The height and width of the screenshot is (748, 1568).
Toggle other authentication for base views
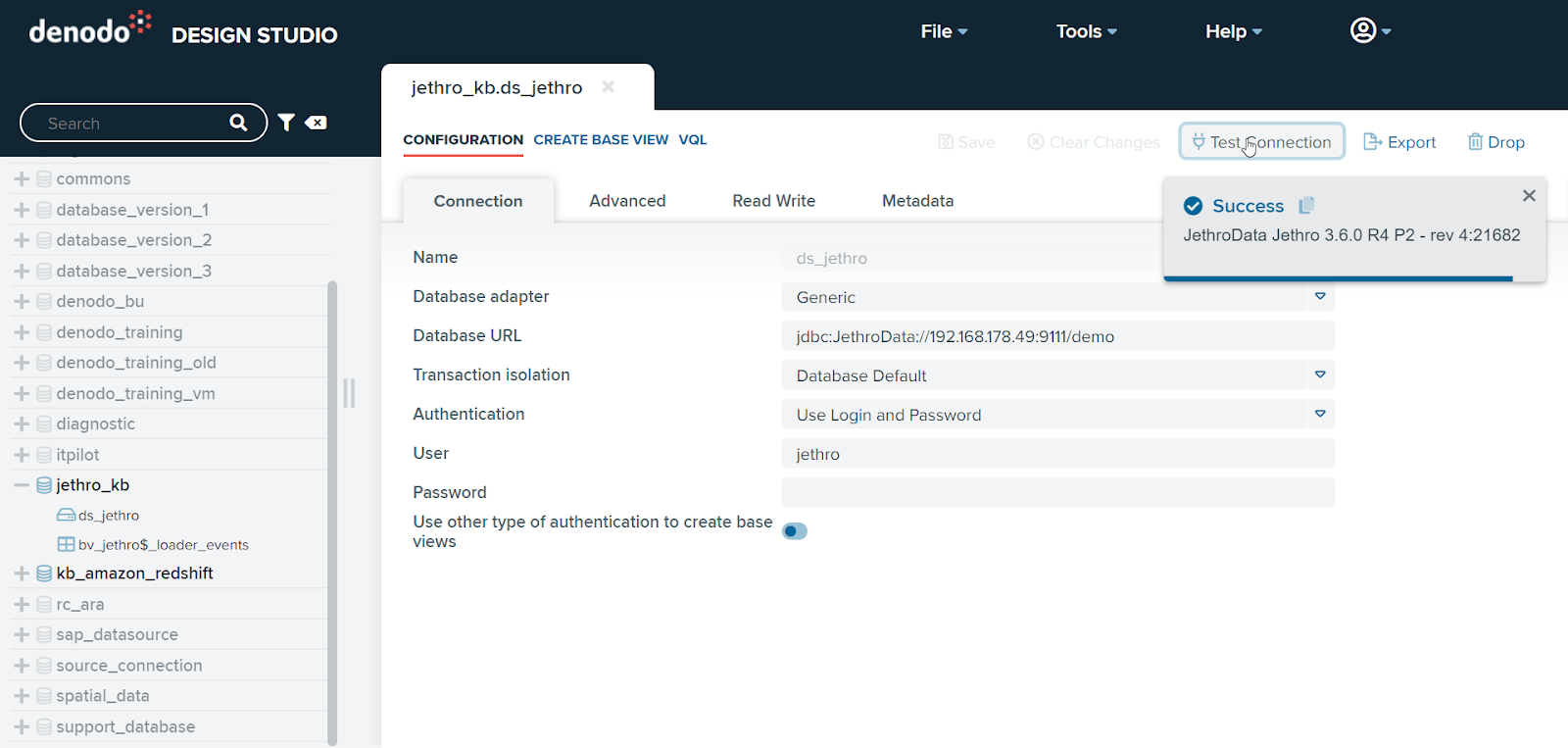[x=795, y=531]
